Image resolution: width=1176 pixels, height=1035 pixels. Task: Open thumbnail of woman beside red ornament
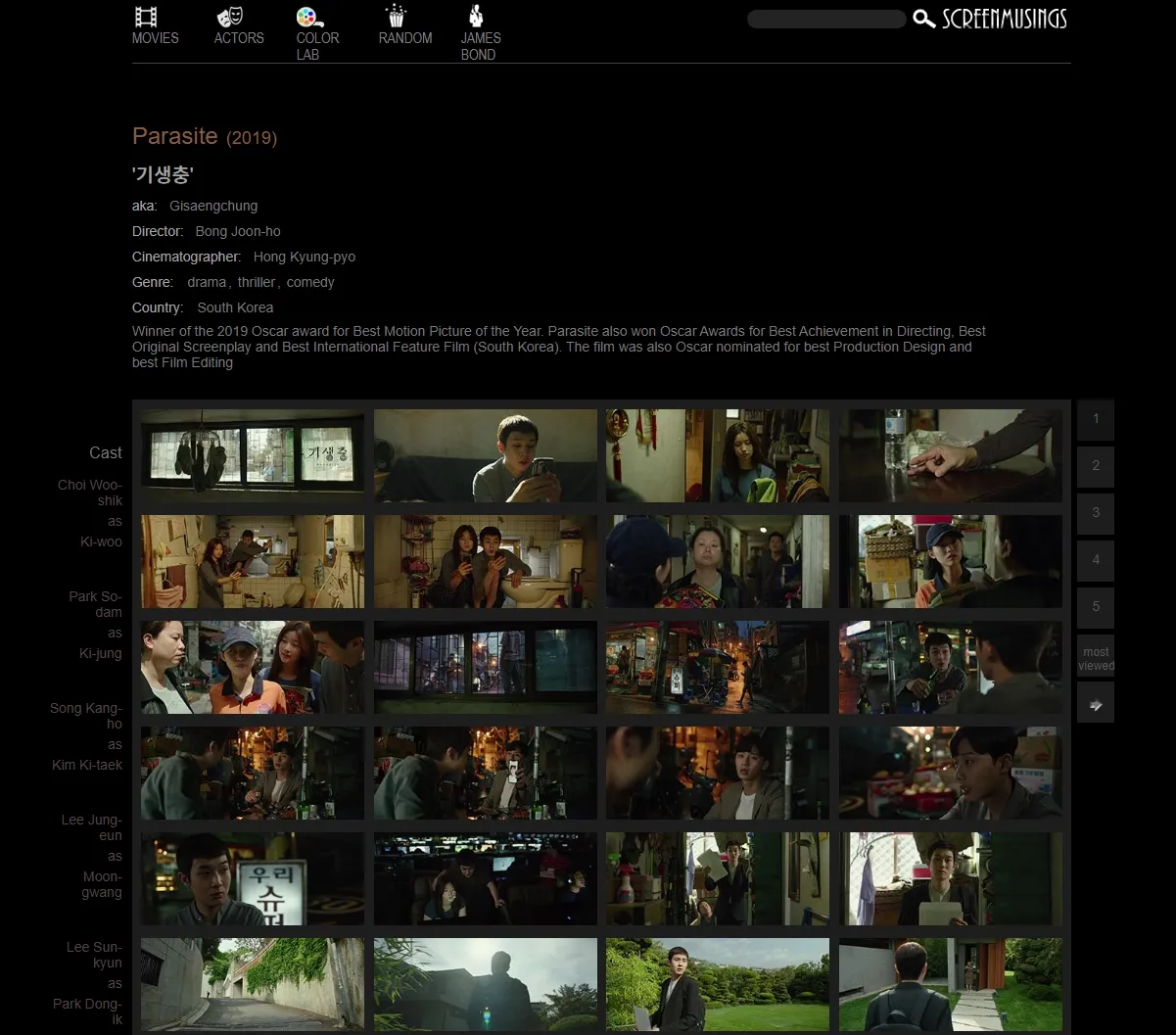pos(718,455)
